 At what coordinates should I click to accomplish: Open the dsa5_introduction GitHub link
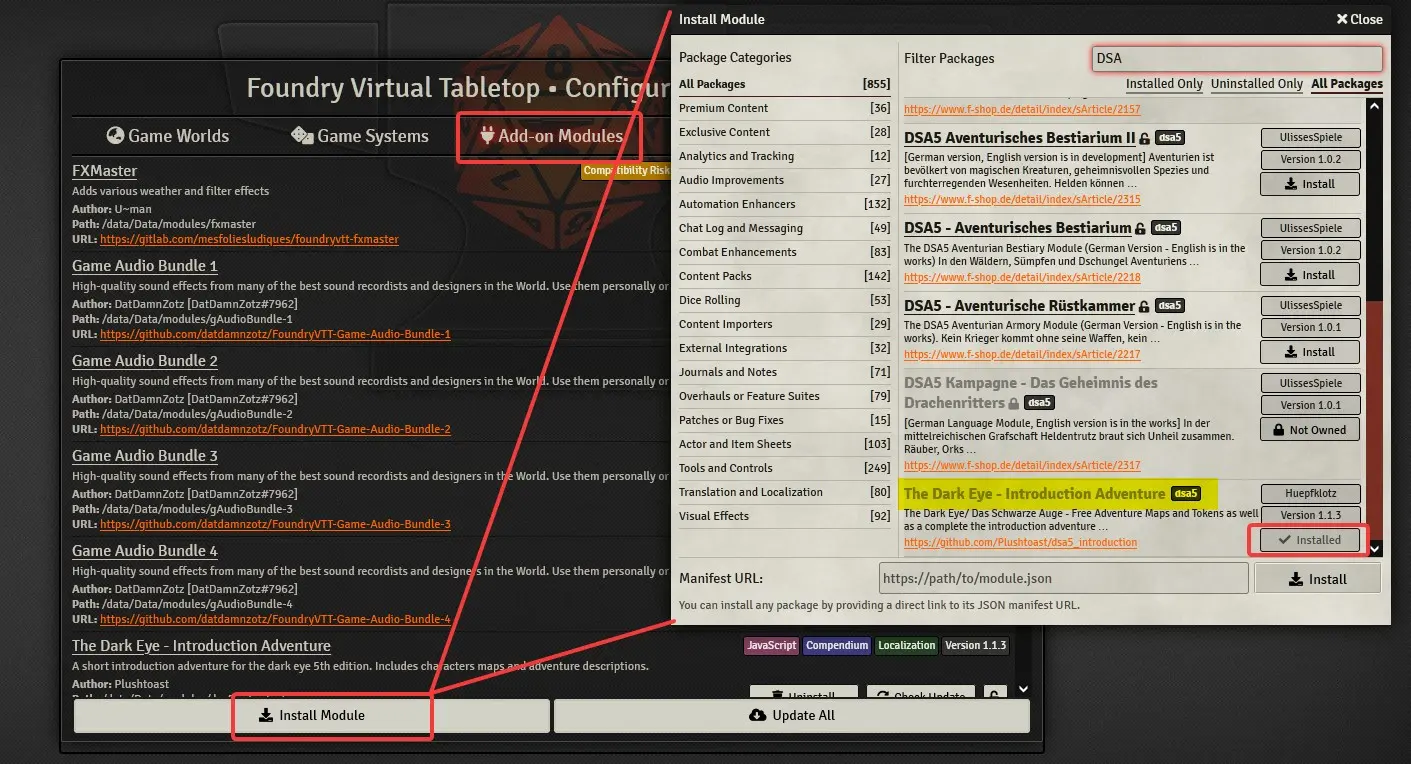click(1020, 542)
